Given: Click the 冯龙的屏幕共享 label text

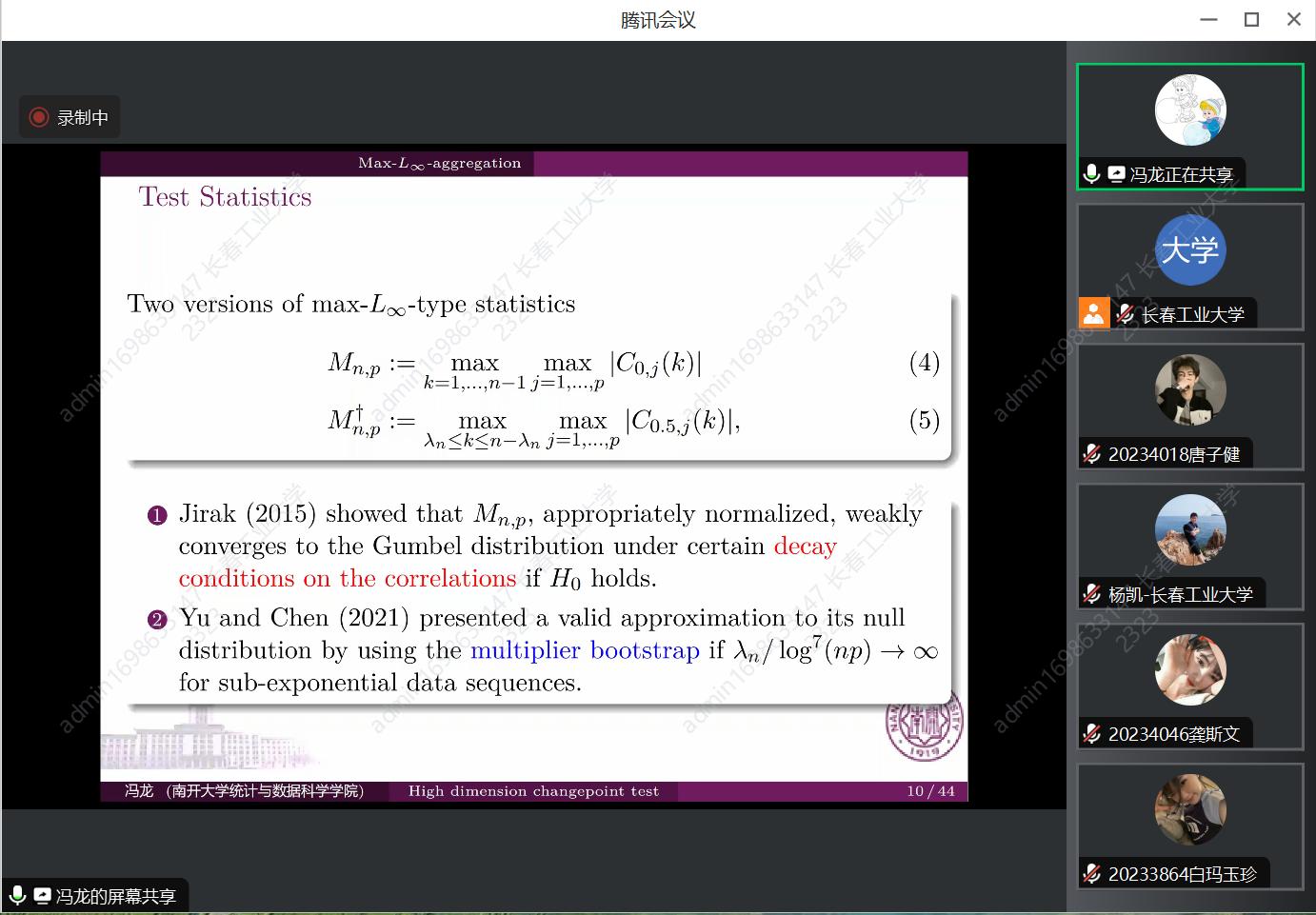Looking at the screenshot, I should (x=115, y=896).
